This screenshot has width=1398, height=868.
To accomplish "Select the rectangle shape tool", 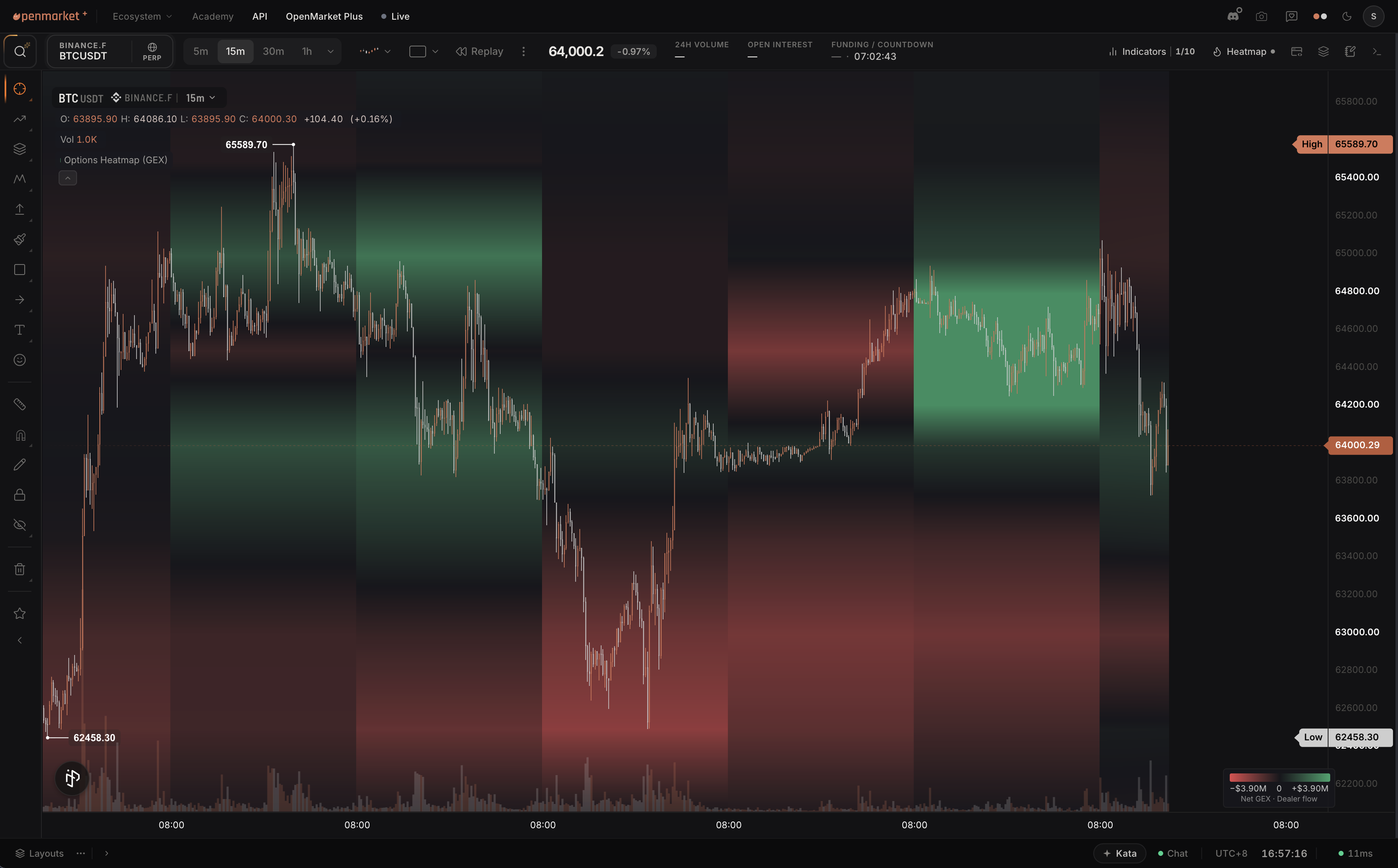I will pyautogui.click(x=20, y=270).
